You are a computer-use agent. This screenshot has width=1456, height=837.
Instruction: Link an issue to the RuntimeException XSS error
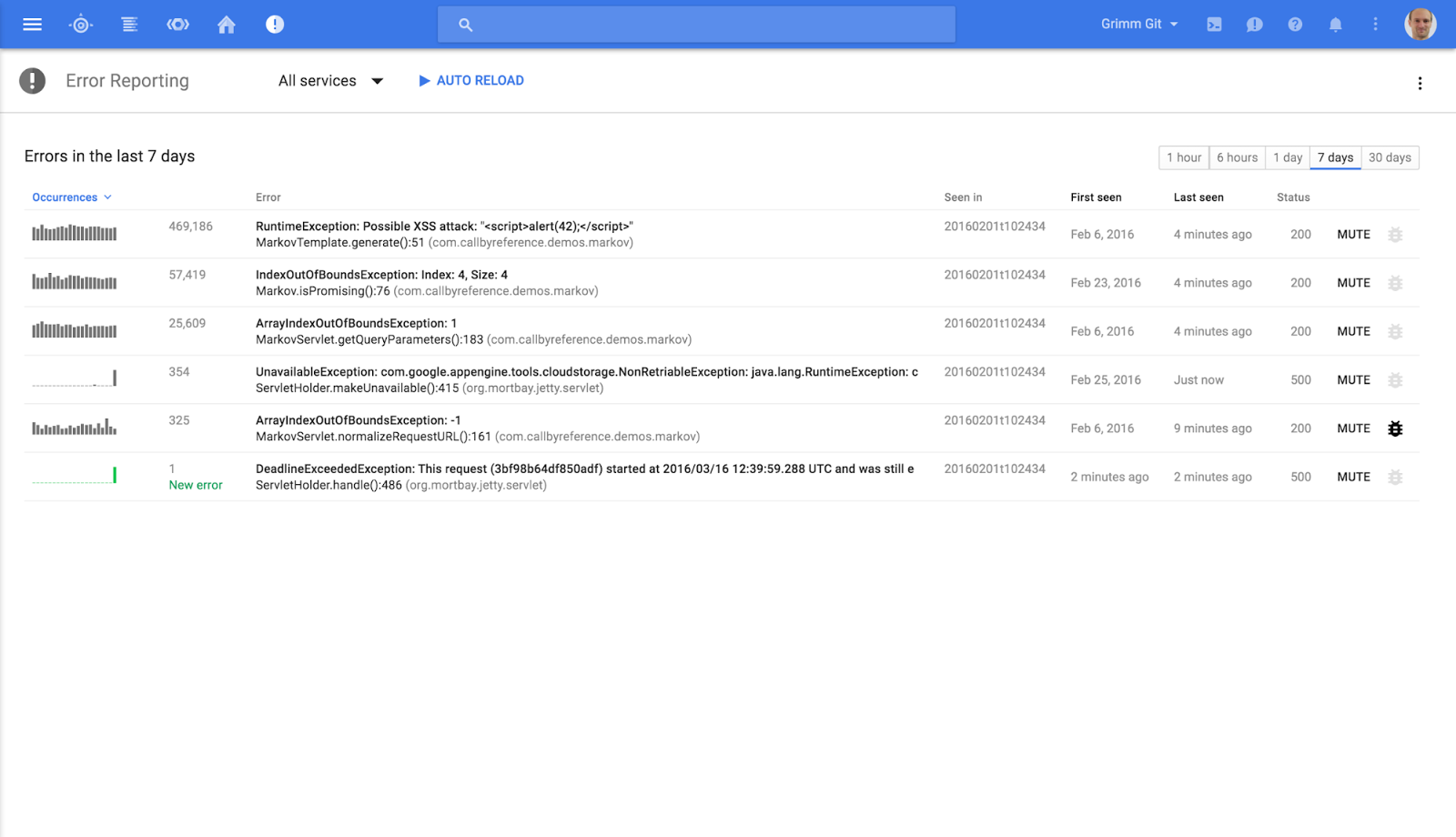[x=1395, y=235]
